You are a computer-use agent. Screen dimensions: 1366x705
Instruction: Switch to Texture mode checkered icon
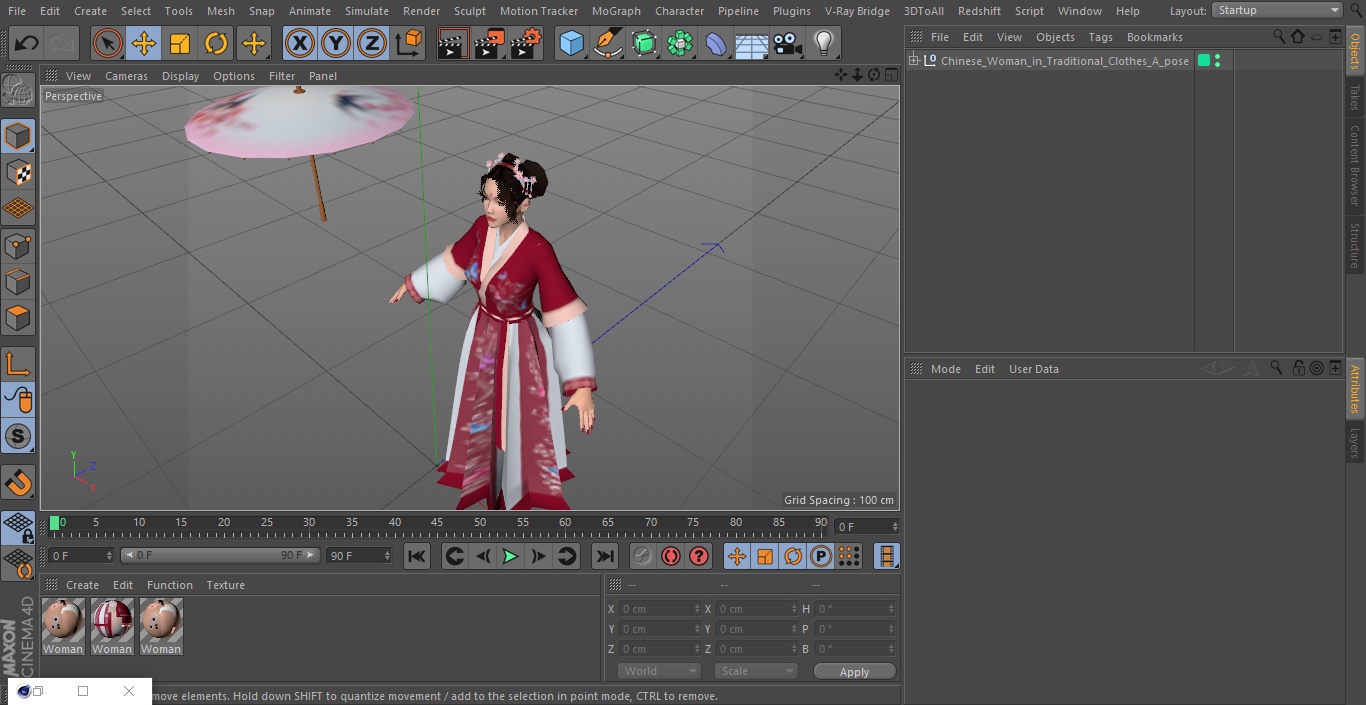[18, 173]
